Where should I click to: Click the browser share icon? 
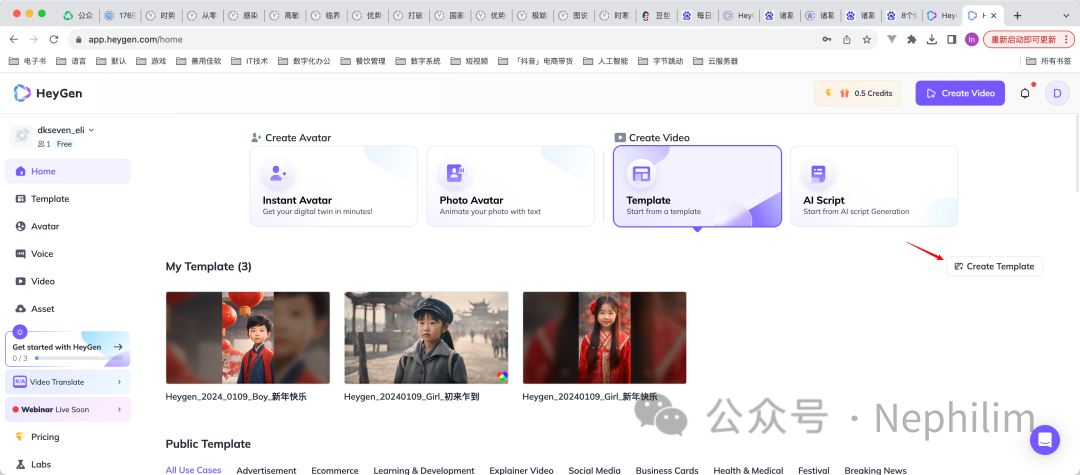click(x=847, y=39)
